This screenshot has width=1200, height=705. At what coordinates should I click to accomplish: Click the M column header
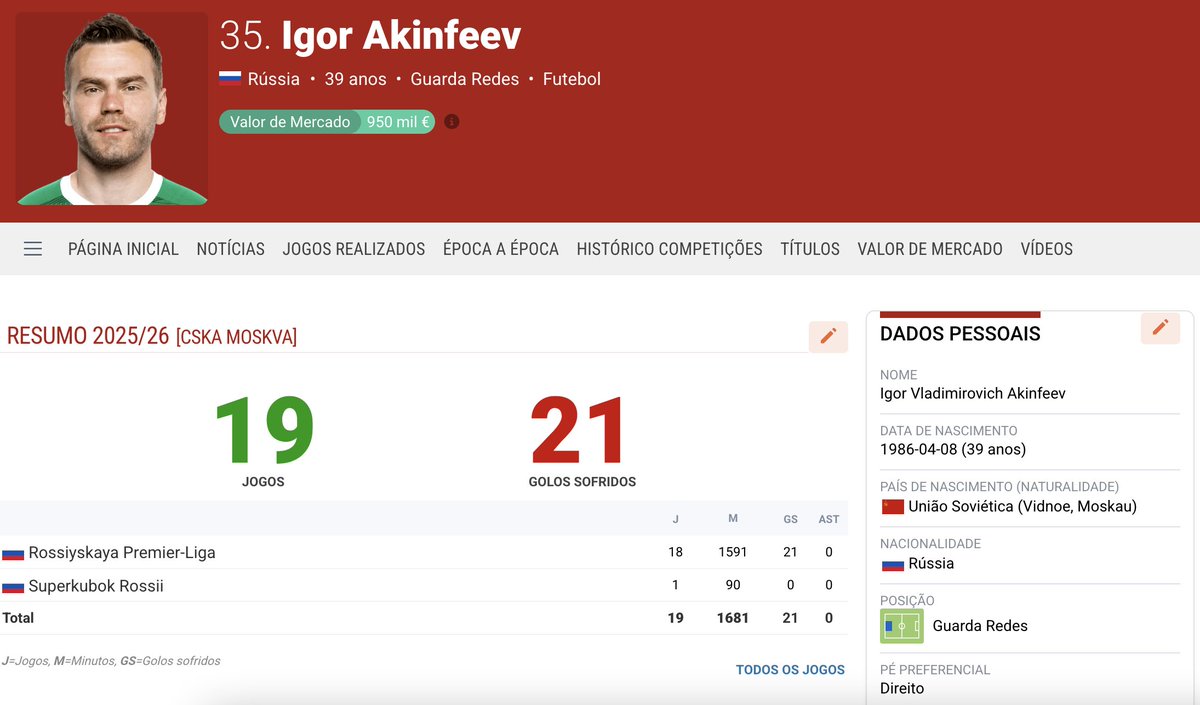coord(733,519)
